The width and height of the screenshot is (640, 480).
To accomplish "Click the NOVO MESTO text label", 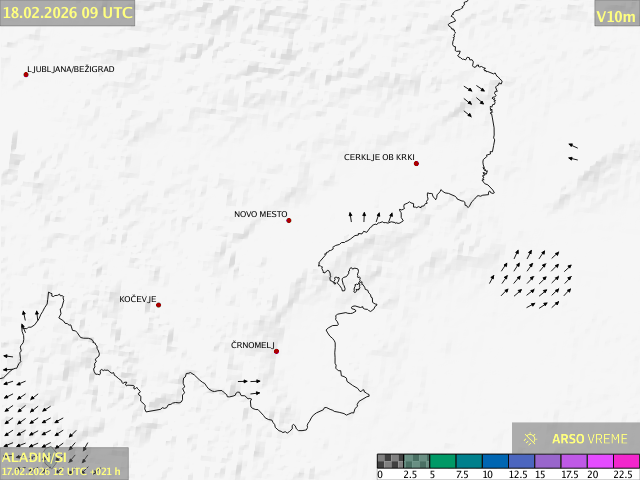I will click(x=260, y=214).
